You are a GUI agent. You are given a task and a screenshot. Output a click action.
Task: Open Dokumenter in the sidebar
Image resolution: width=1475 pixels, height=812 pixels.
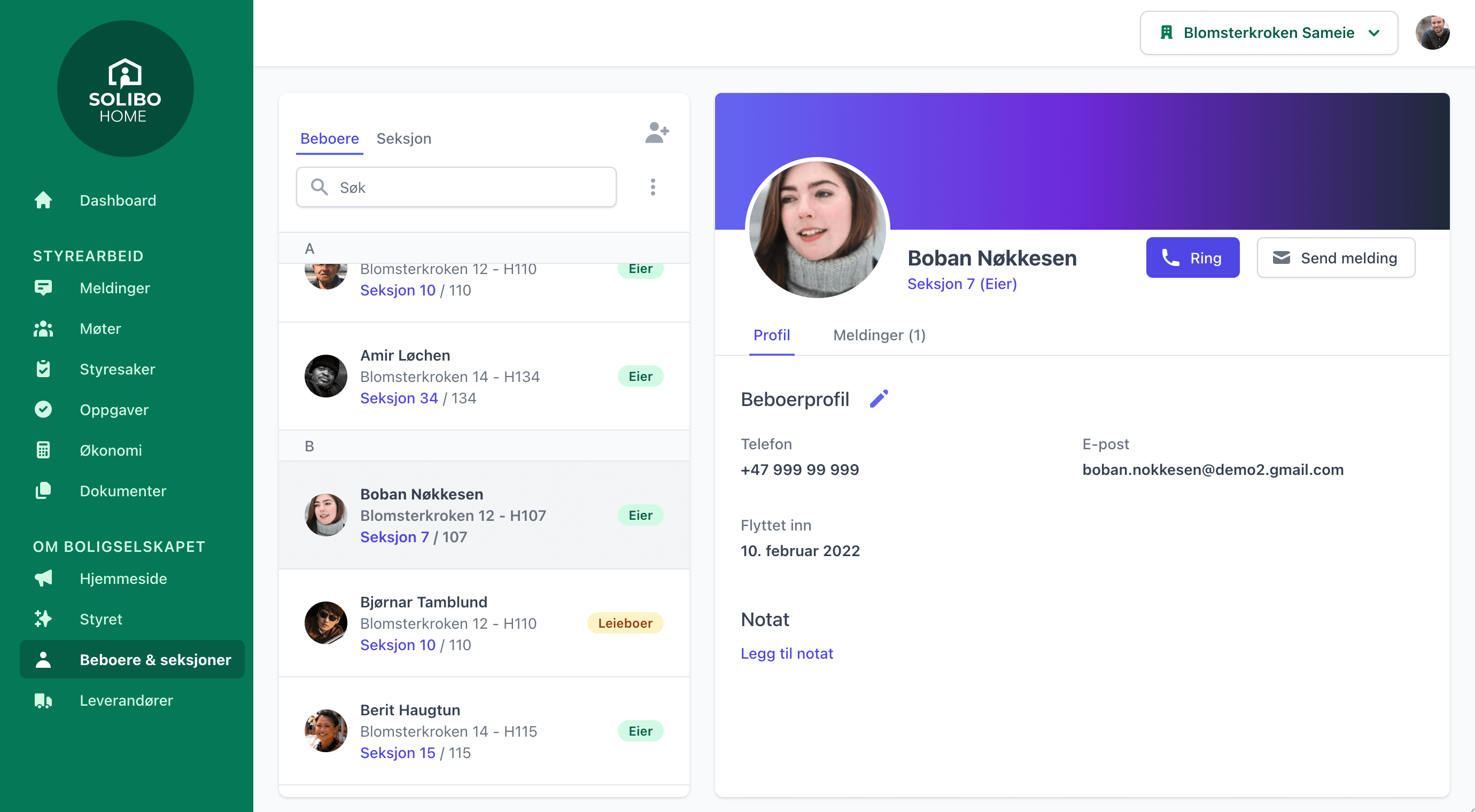(122, 491)
